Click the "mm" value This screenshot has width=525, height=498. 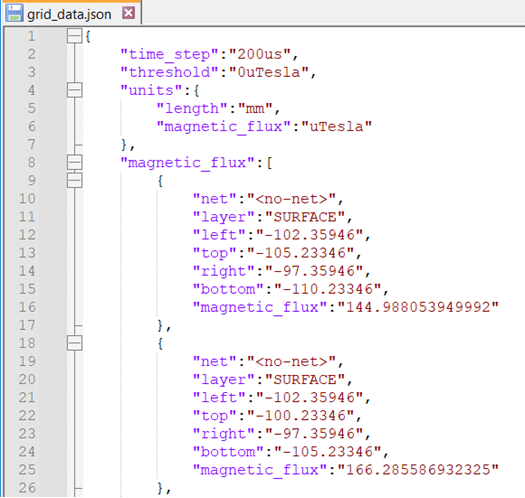coord(255,109)
